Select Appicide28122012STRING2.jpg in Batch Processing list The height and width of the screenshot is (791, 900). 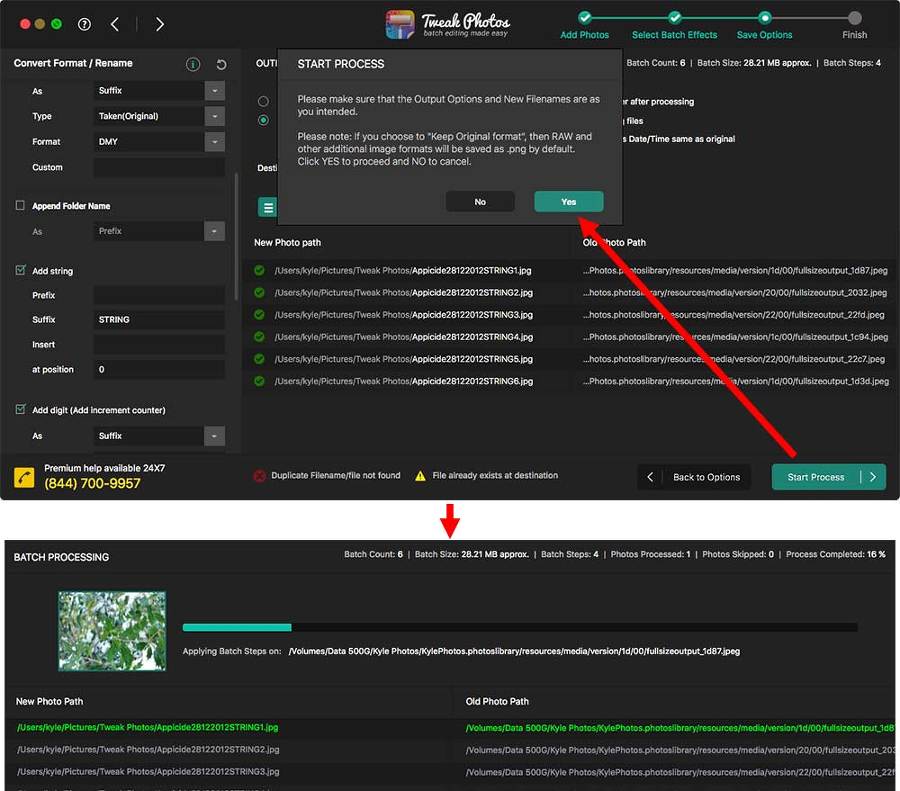click(x=148, y=750)
